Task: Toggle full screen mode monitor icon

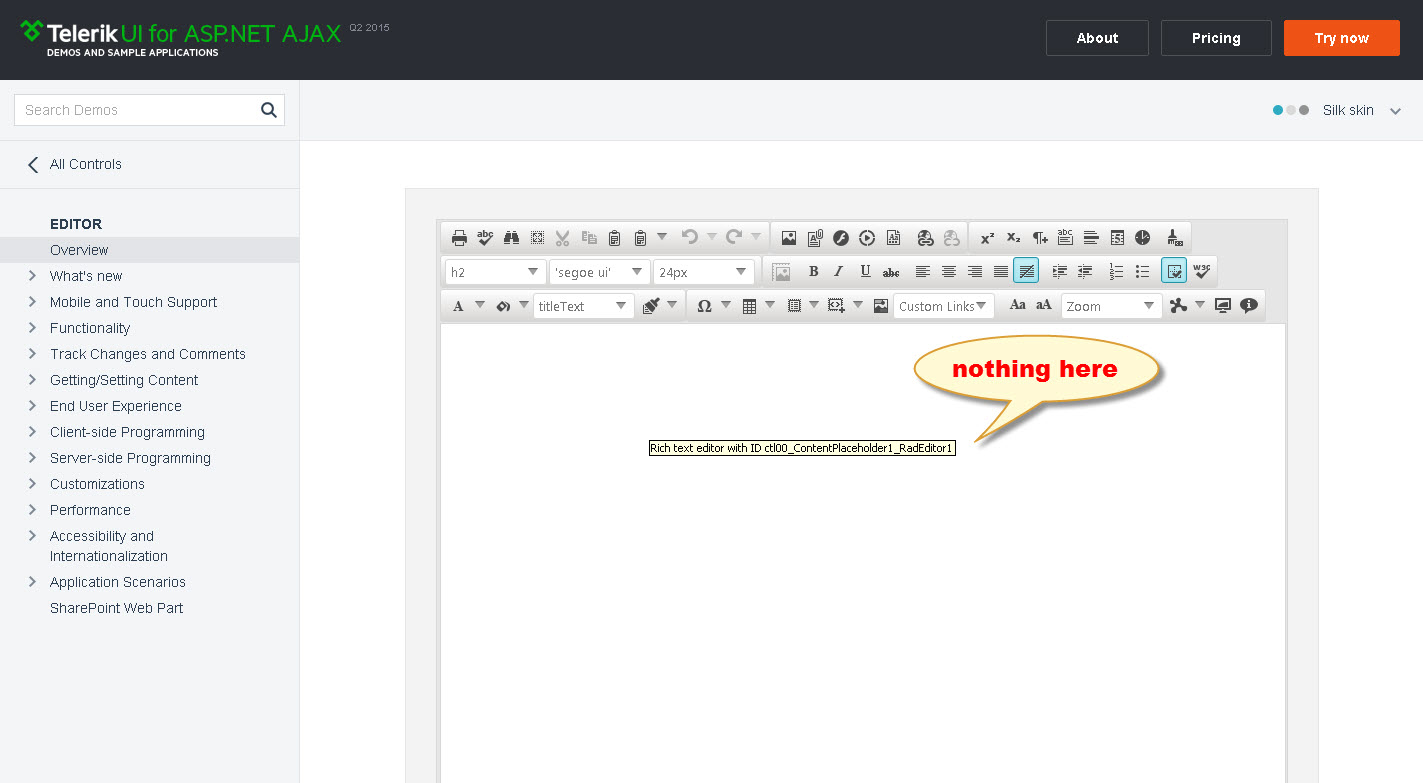Action: coord(1223,306)
